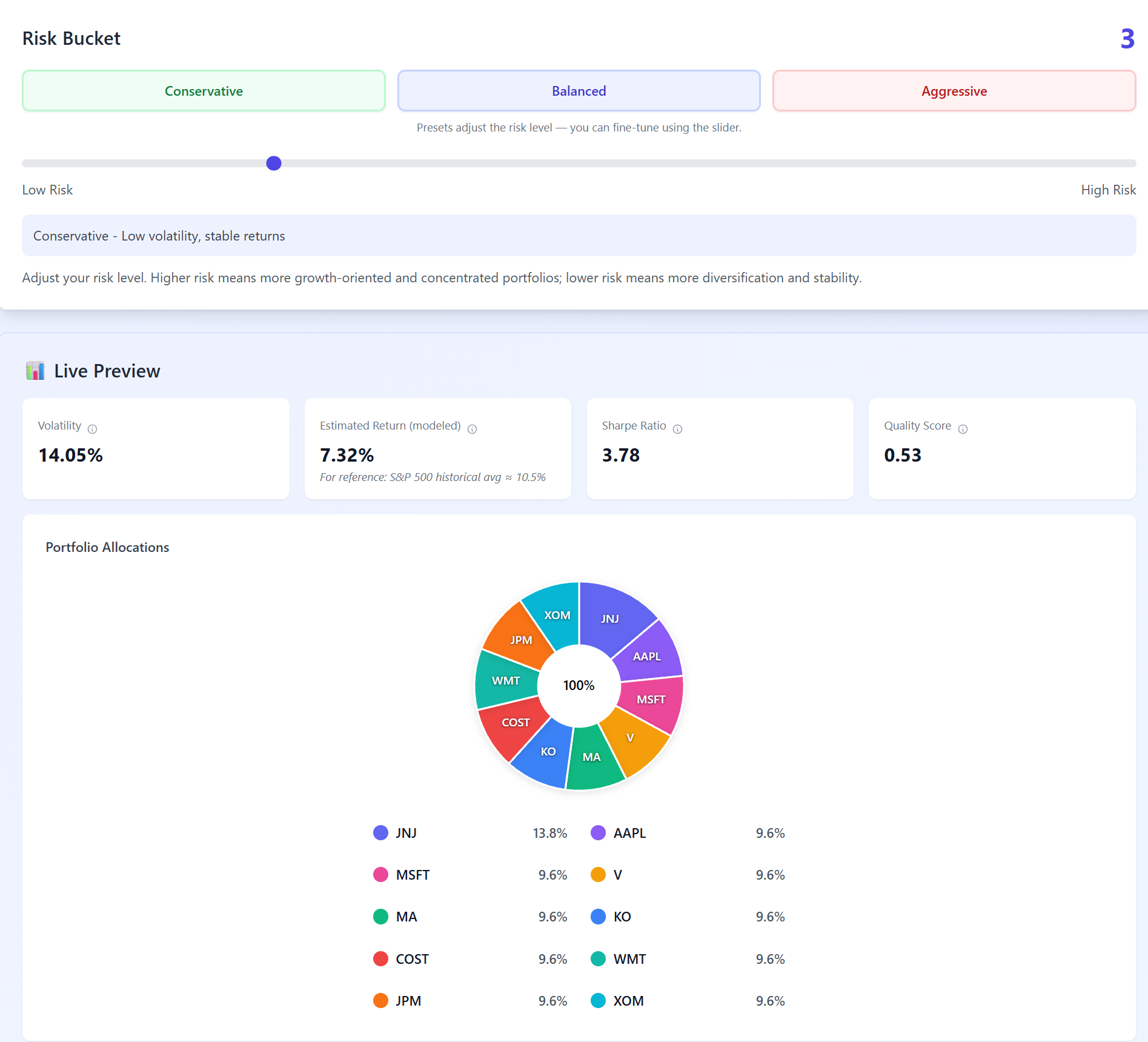1148x1042 pixels.
Task: Click the XOM legend color dot
Action: (x=598, y=1000)
